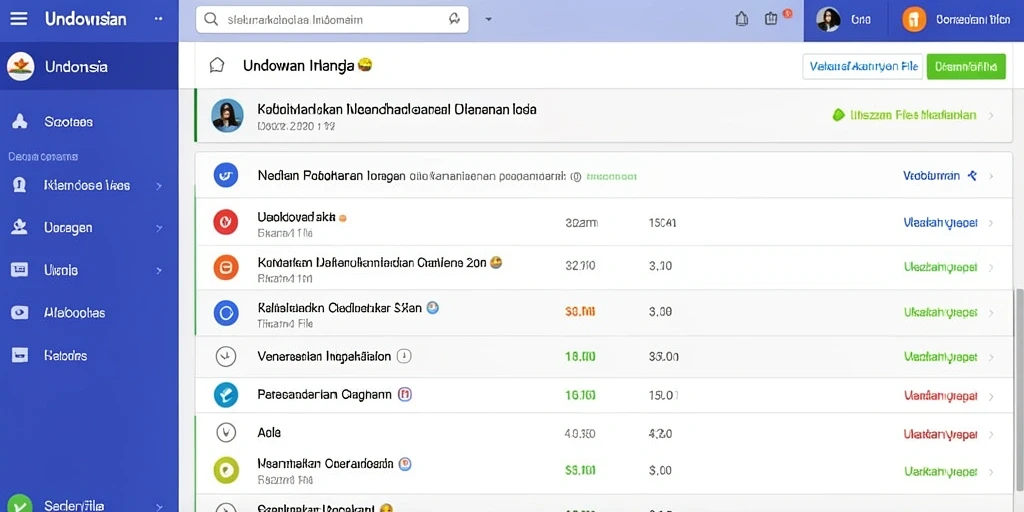The image size is (1024, 512).
Task: Open the gift icon with red badge
Action: (x=772, y=19)
